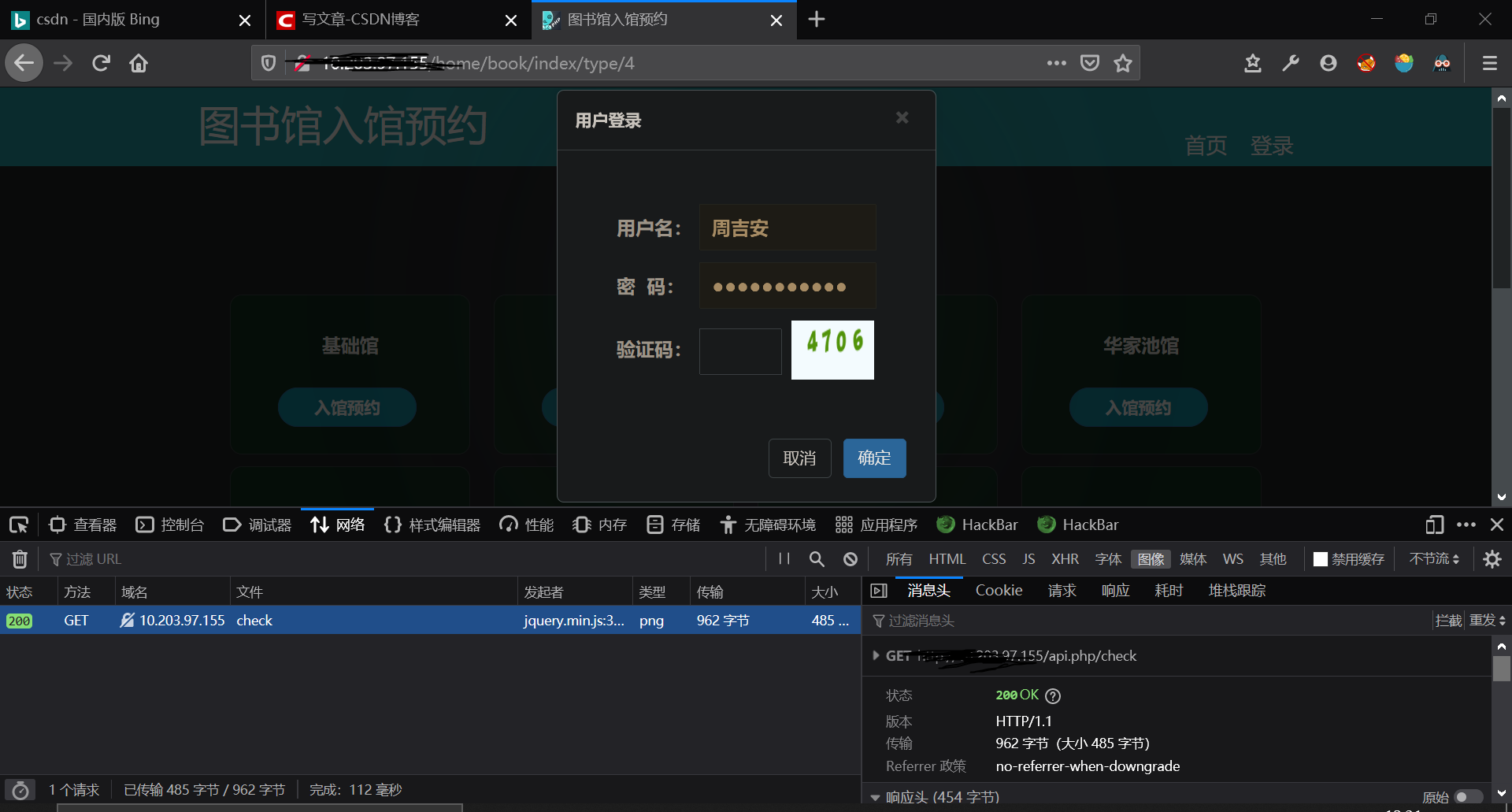1512x812 pixels.
Task: Select the 网络 network tab
Action: tap(338, 525)
